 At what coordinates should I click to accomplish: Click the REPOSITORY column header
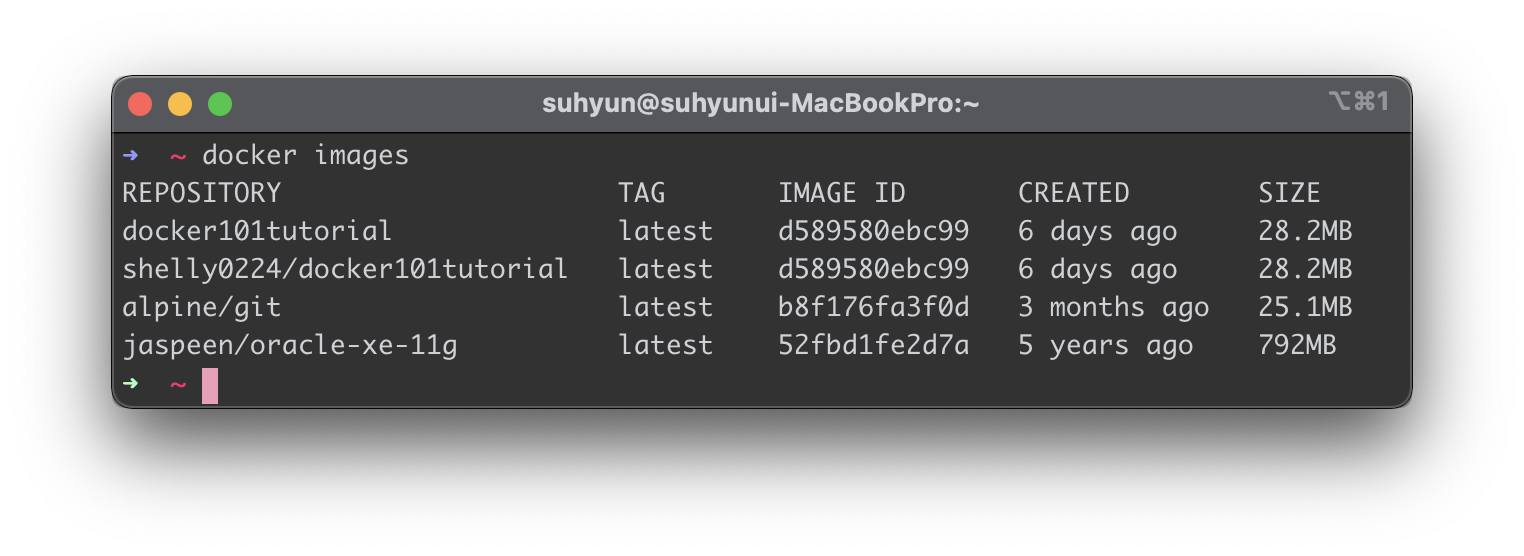(202, 193)
